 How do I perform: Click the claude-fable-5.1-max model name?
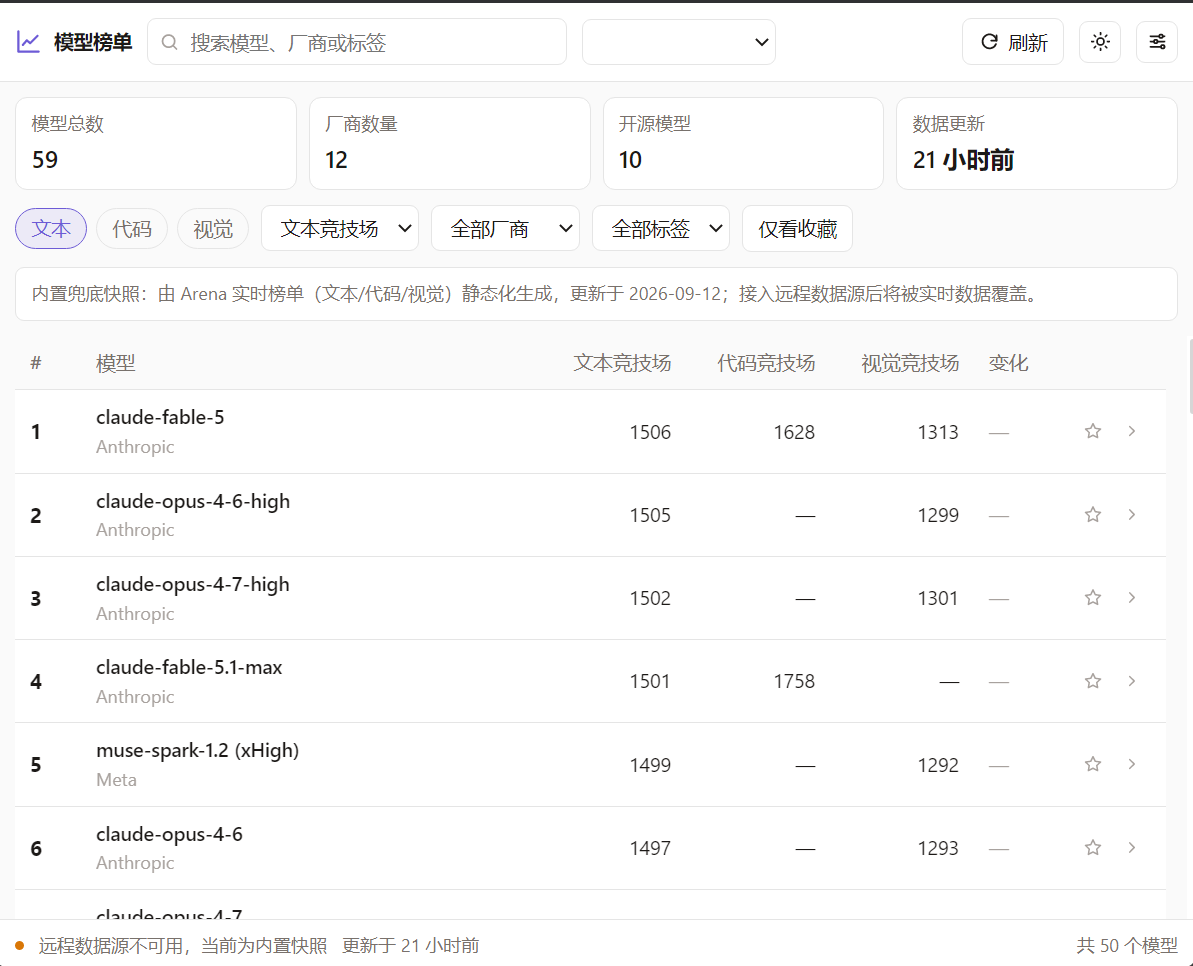click(x=189, y=667)
